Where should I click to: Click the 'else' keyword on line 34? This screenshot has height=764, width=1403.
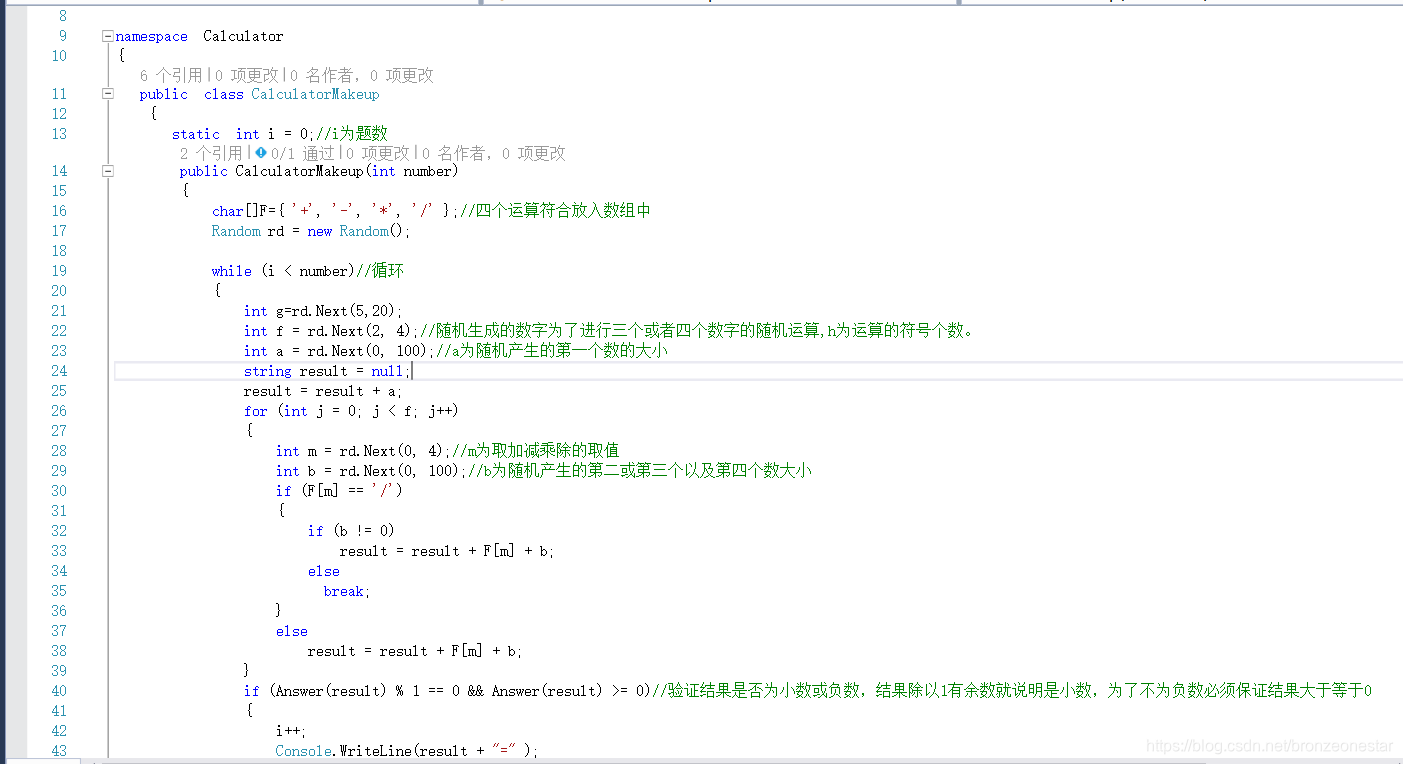point(324,571)
